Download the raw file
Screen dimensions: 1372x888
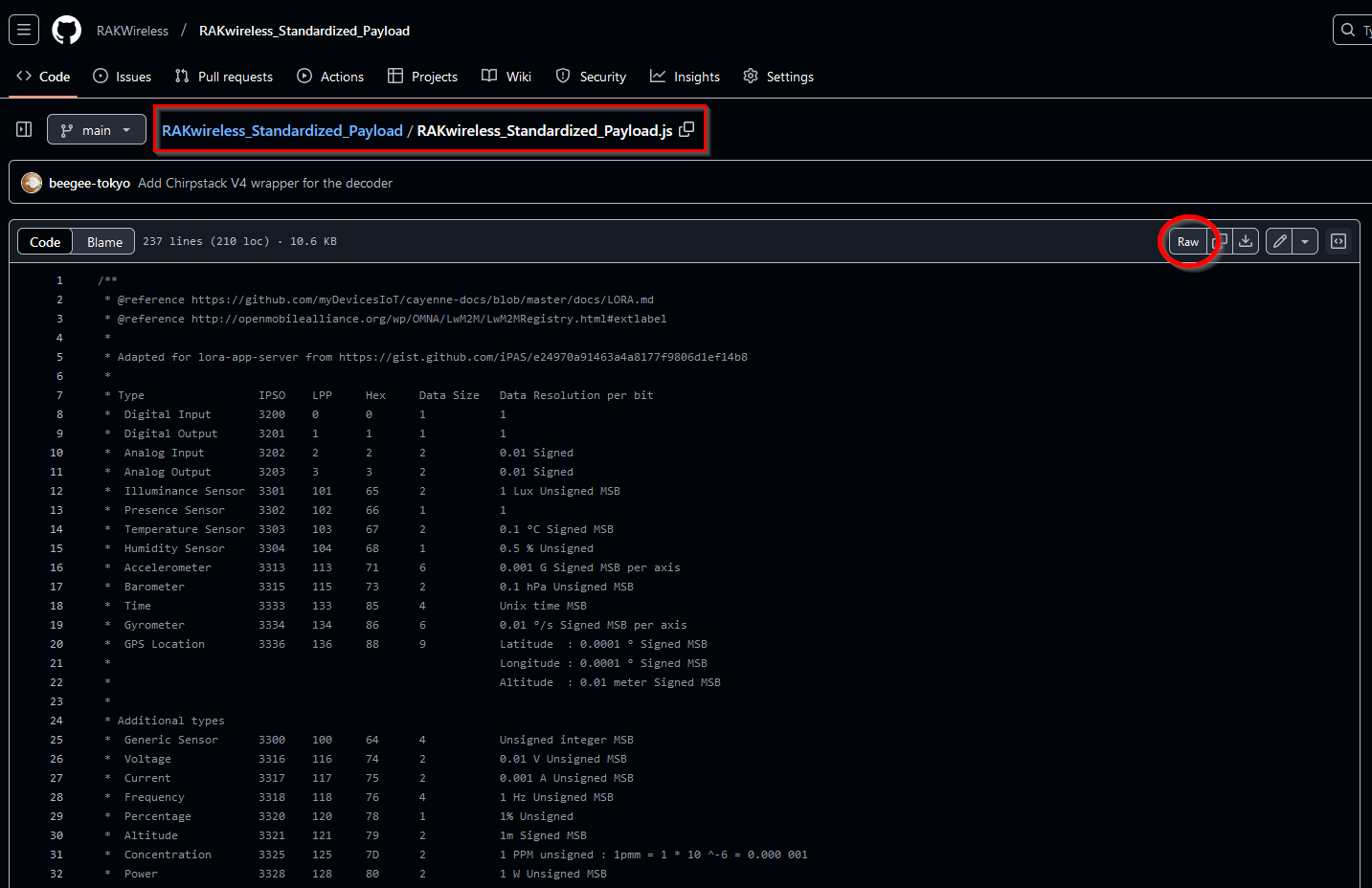pyautogui.click(x=1246, y=241)
